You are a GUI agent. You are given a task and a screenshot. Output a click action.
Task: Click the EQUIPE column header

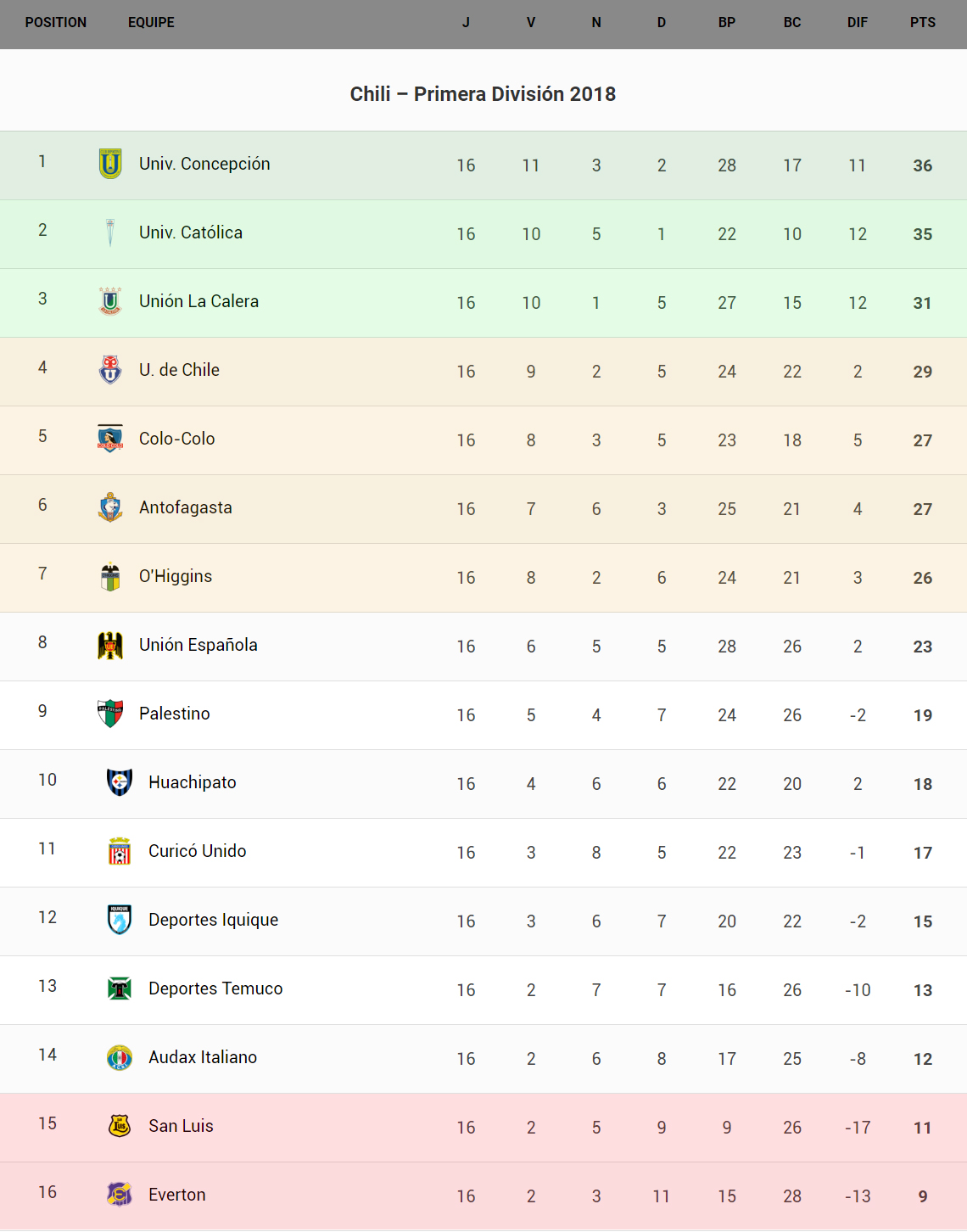click(x=151, y=23)
